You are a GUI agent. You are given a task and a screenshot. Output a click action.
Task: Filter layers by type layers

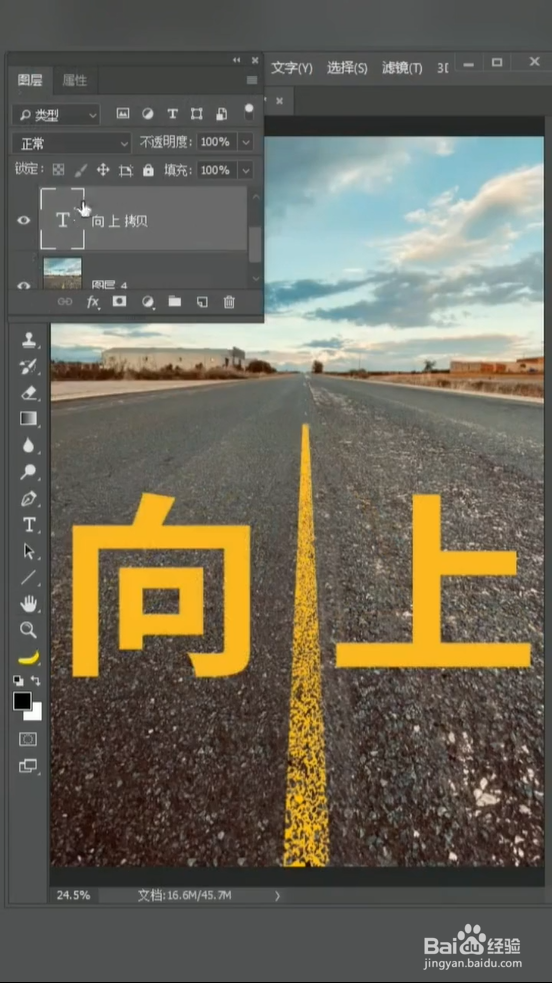pyautogui.click(x=172, y=113)
